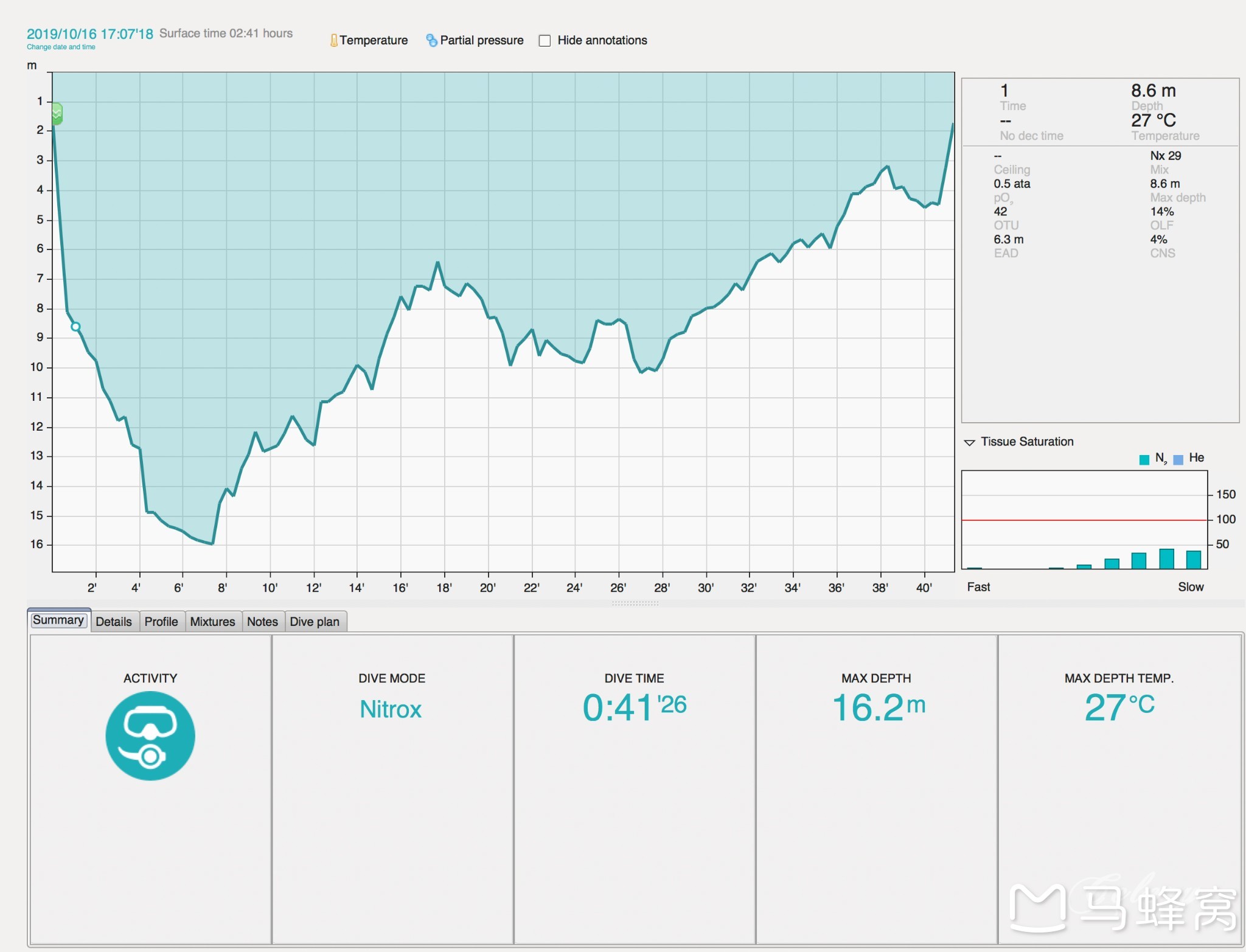Click the 16 label on the depth axis
The width and height of the screenshot is (1246, 952).
(37, 544)
